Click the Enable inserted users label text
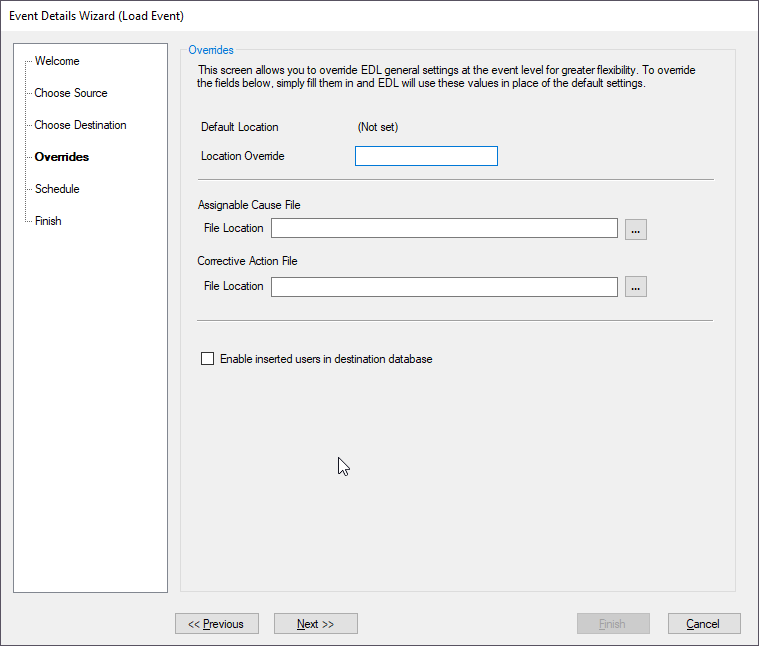 point(326,359)
